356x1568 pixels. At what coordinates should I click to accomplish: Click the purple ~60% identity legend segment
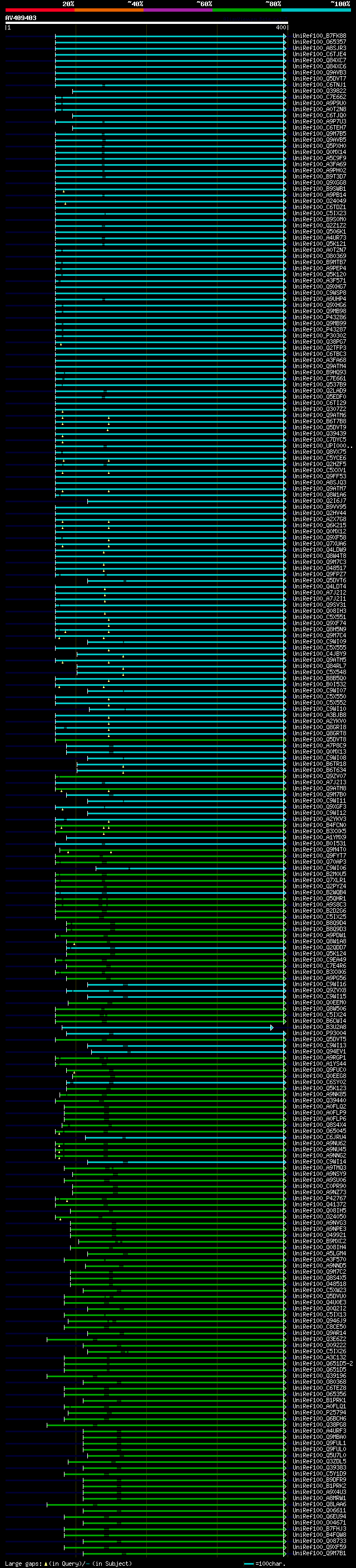click(x=177, y=10)
